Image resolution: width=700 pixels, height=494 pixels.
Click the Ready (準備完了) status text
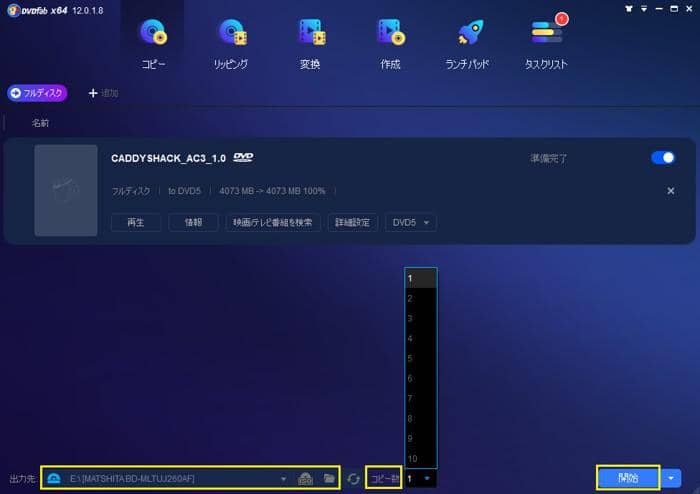point(548,158)
